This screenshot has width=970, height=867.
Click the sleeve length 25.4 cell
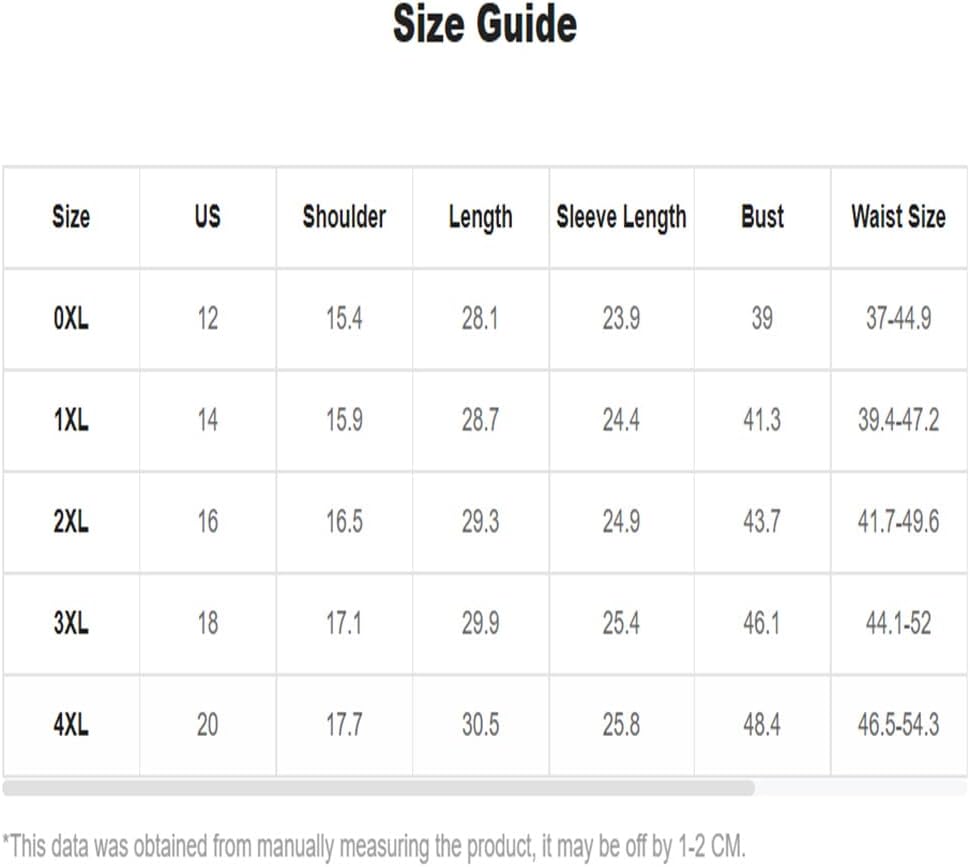[x=621, y=623]
